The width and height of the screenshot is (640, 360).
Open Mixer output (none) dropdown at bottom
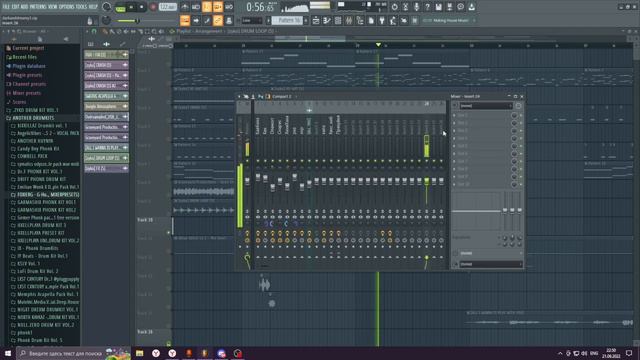point(491,264)
